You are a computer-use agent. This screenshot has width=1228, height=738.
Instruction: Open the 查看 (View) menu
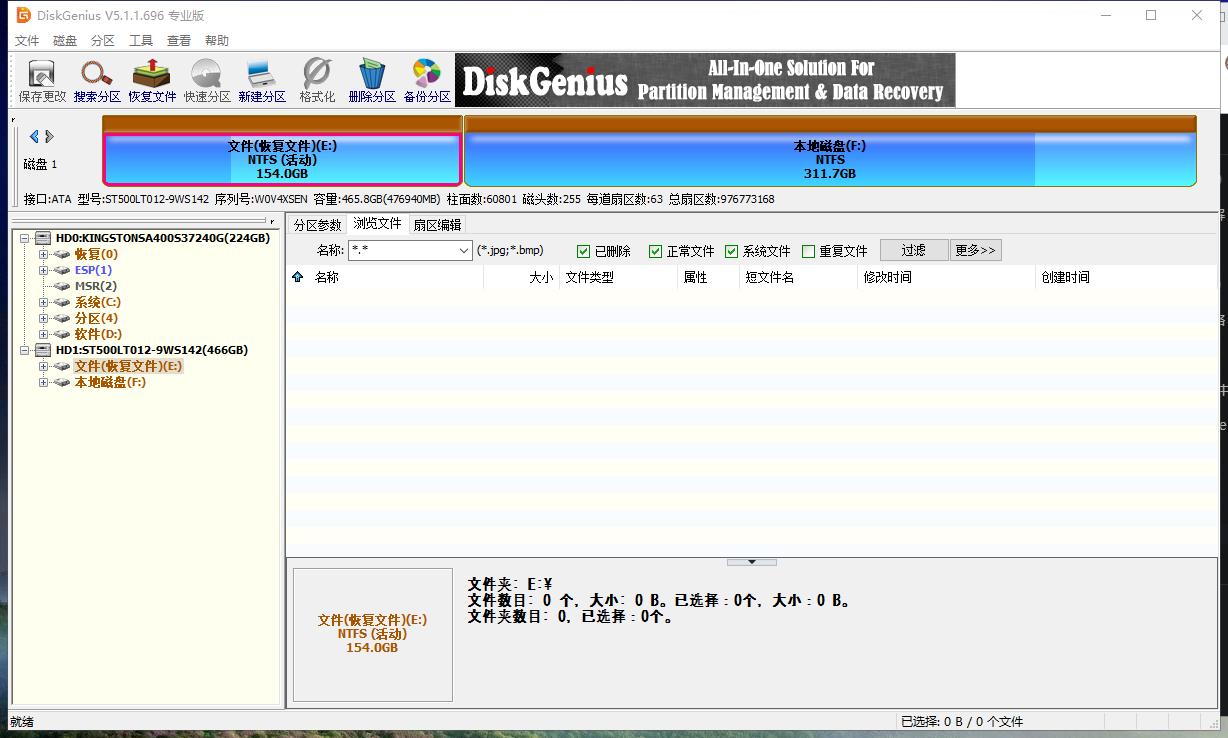click(x=179, y=41)
